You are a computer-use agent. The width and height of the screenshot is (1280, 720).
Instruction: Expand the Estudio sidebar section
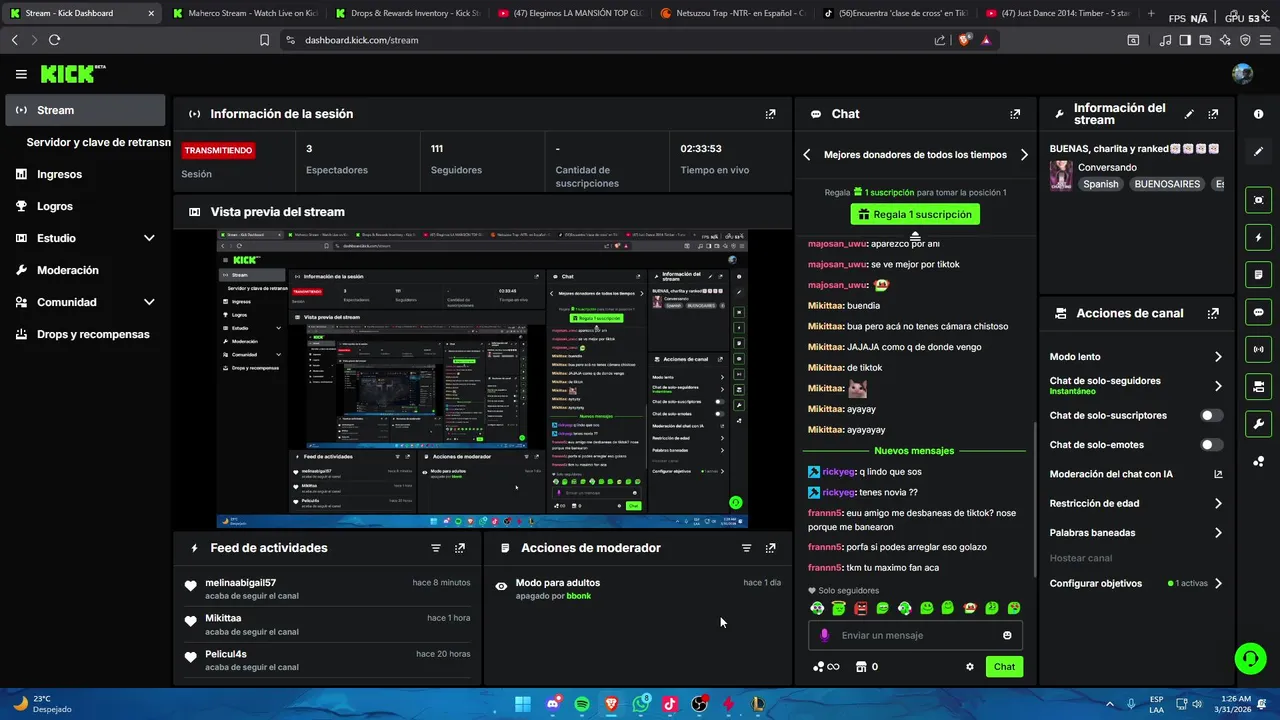coord(149,238)
